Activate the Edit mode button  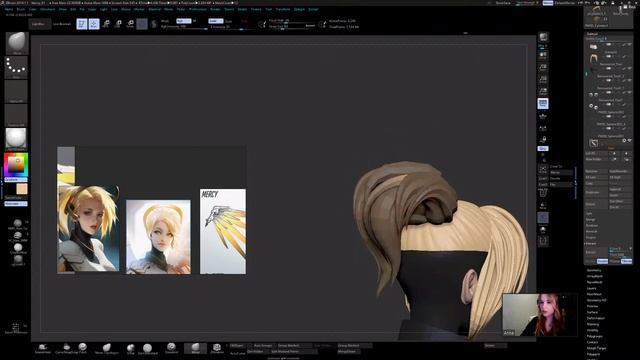[x=82, y=24]
